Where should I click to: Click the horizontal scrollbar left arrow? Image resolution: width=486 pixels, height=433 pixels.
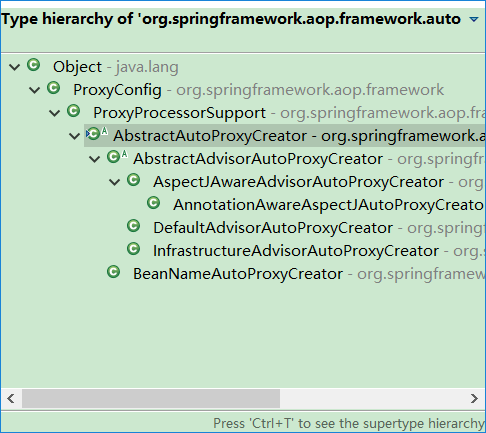tap(11, 398)
